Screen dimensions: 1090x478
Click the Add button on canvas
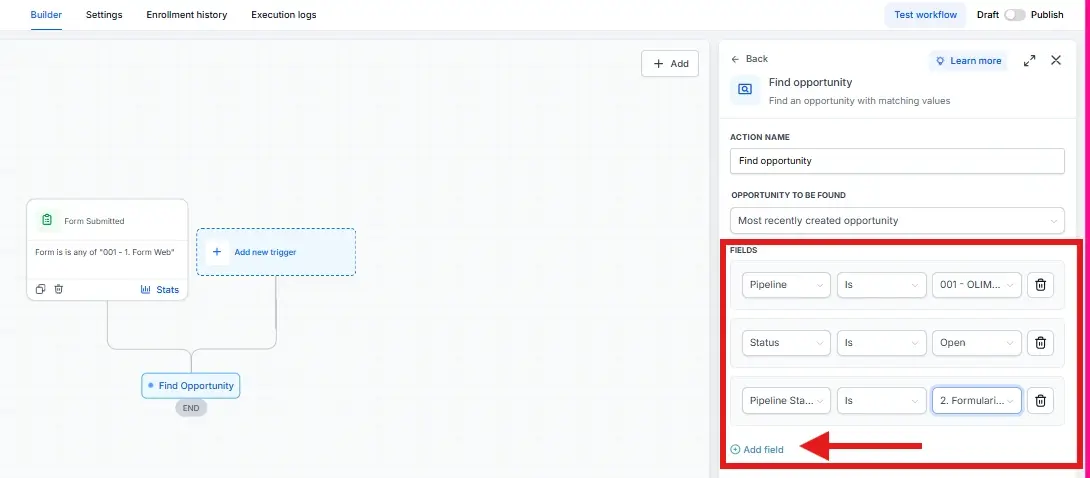[670, 63]
